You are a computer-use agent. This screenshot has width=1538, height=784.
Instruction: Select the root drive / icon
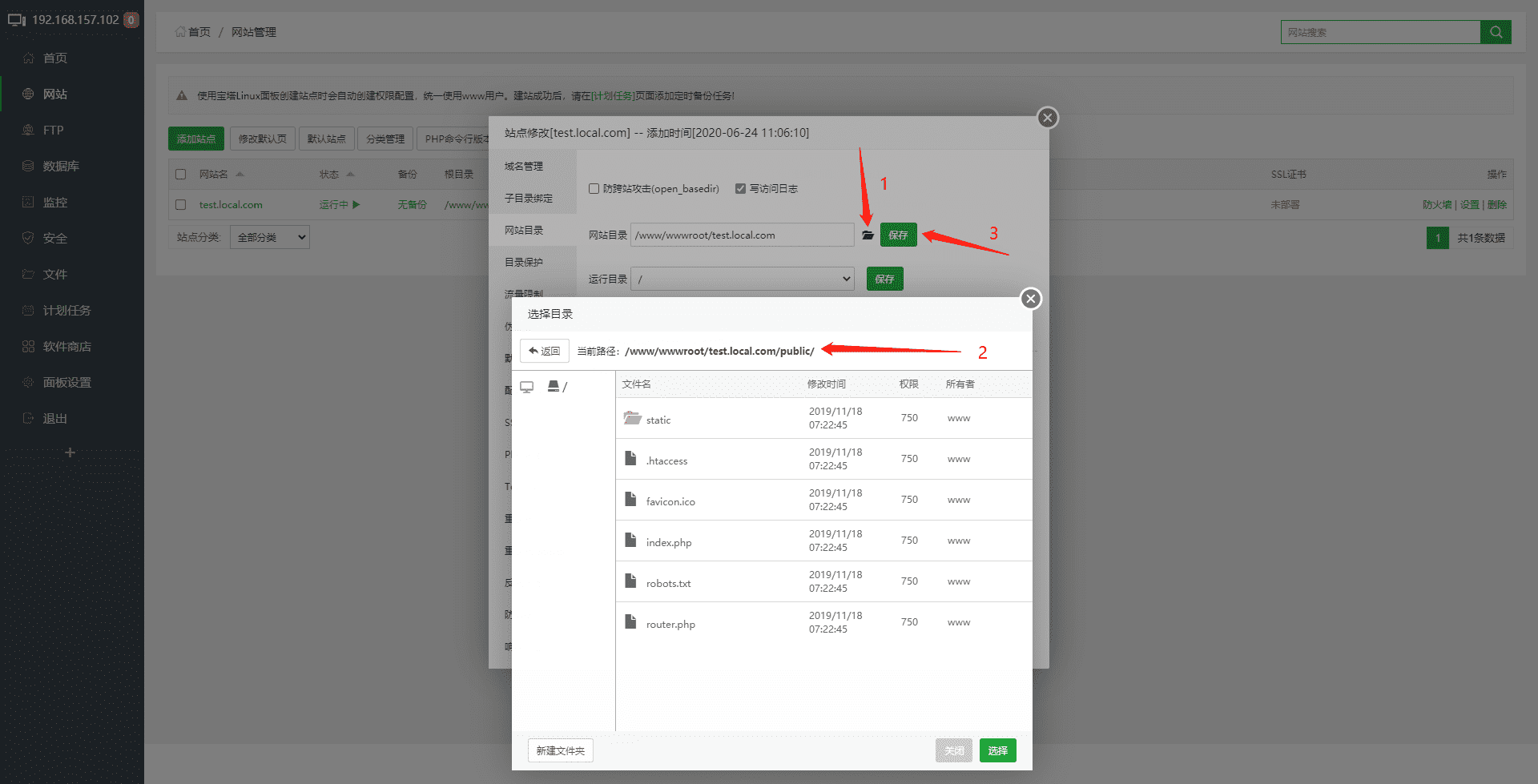point(553,386)
